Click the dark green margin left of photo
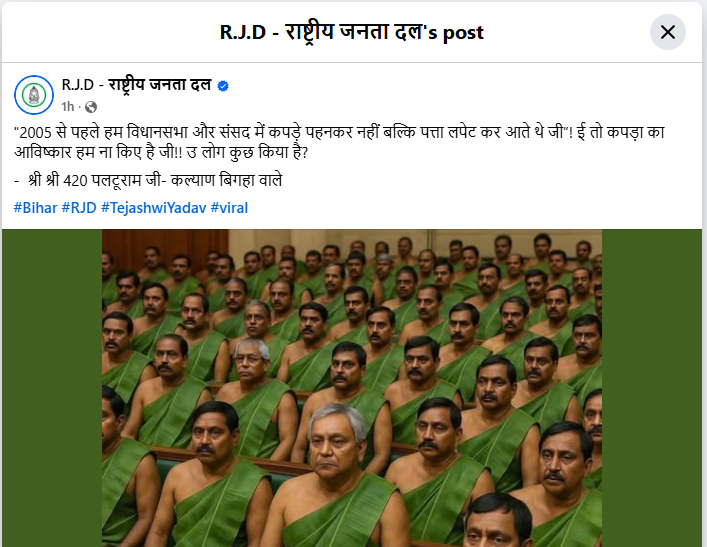The height and width of the screenshot is (547, 707). click(52, 388)
